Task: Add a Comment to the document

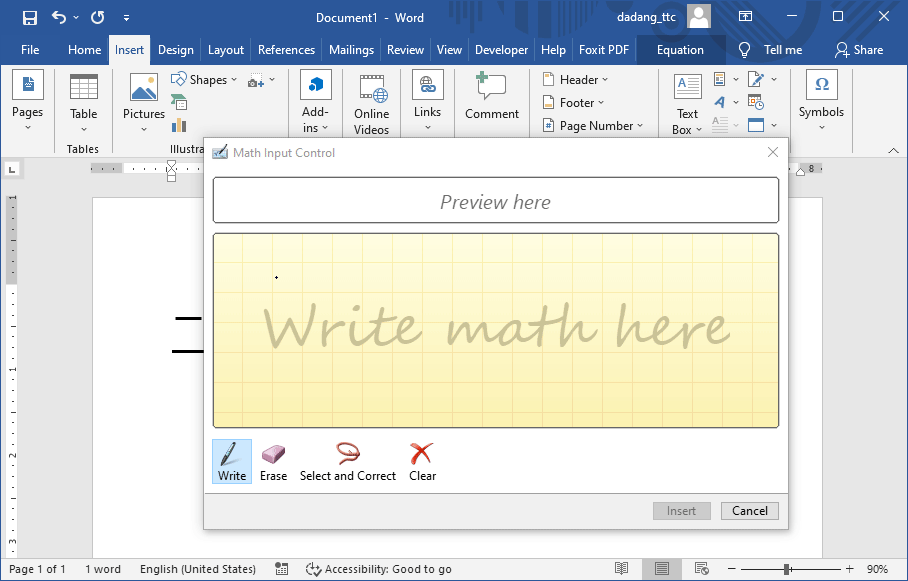Action: [491, 101]
